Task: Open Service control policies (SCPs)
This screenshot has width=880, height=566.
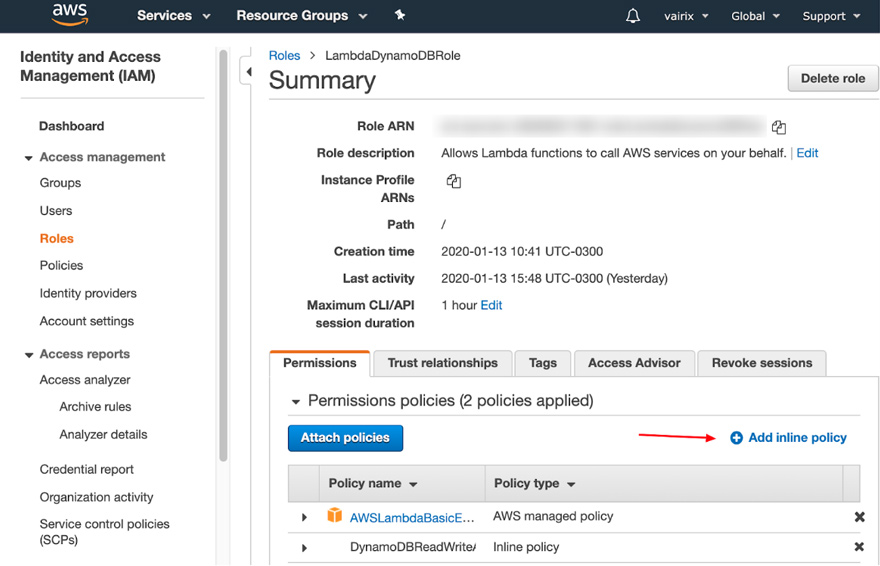Action: (104, 532)
